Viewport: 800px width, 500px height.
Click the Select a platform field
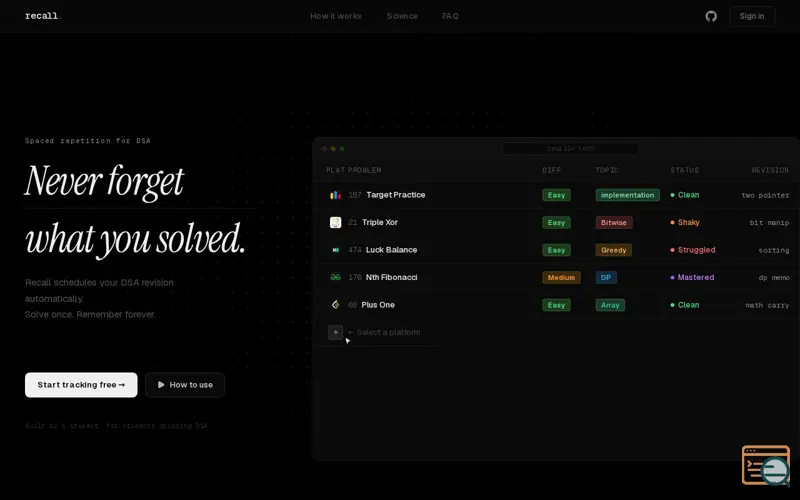click(384, 332)
